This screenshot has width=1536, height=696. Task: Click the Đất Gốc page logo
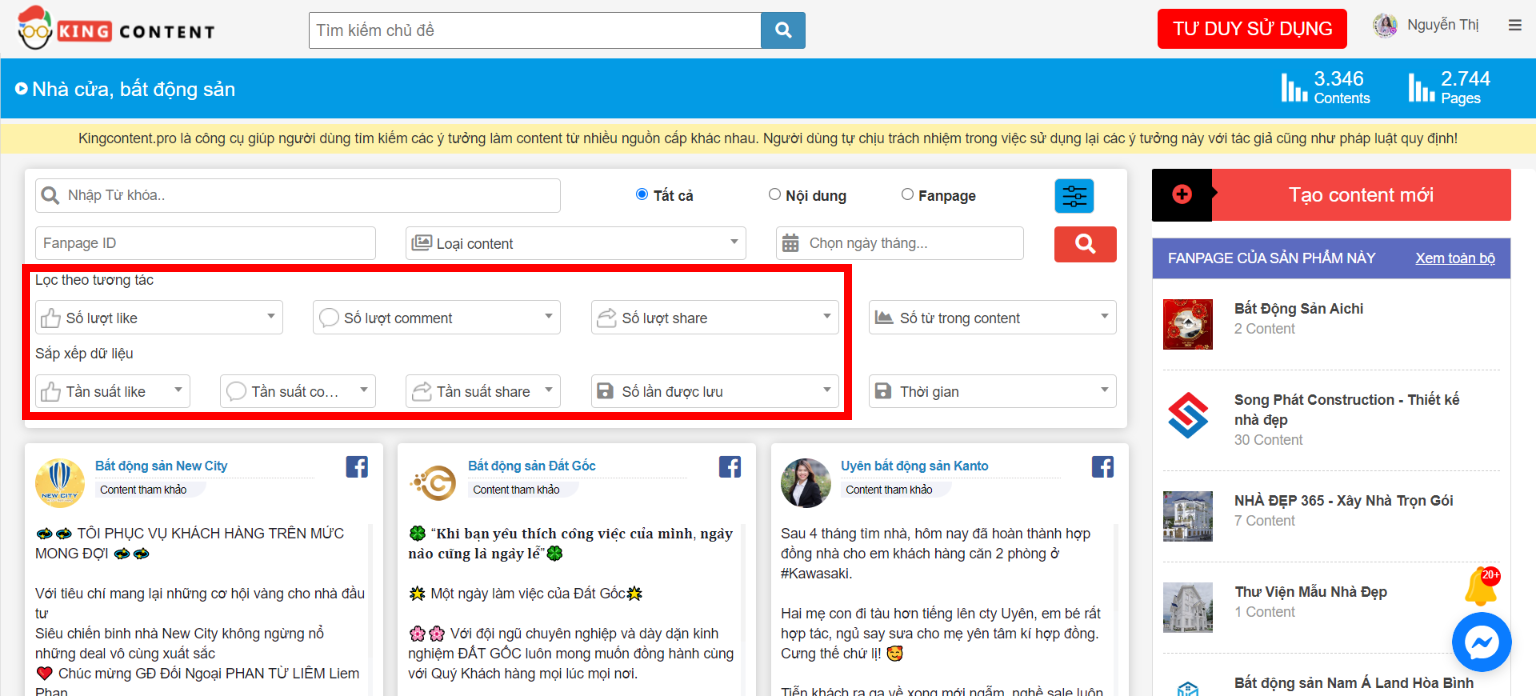pyautogui.click(x=433, y=483)
